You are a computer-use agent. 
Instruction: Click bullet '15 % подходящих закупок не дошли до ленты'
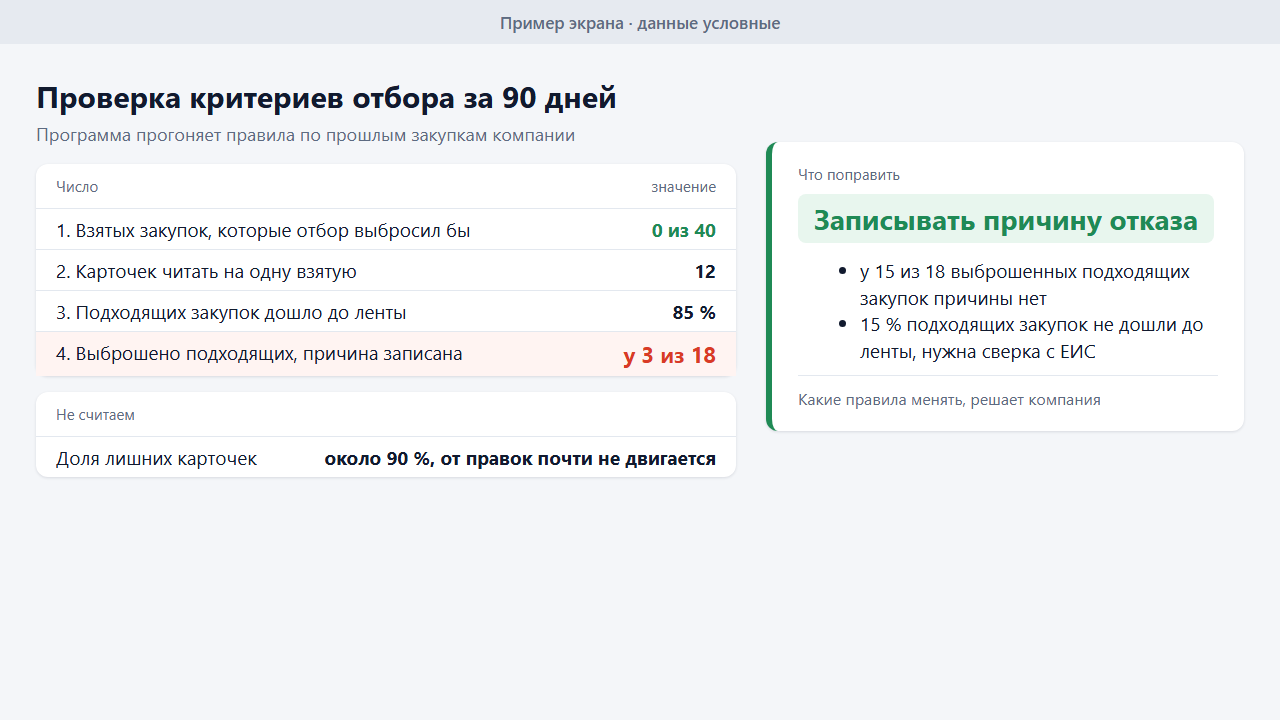[1031, 338]
